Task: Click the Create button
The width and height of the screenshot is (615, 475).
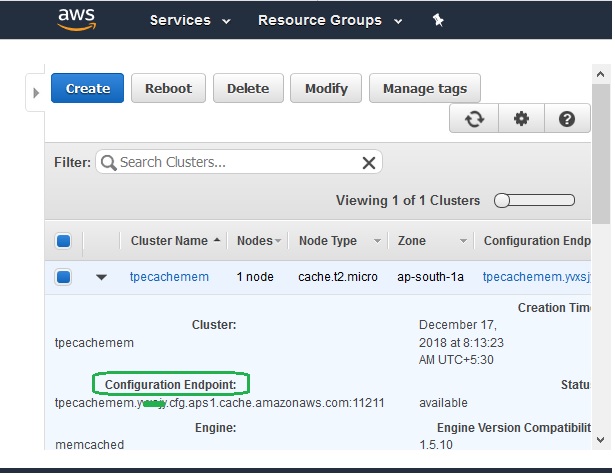Action: click(88, 88)
